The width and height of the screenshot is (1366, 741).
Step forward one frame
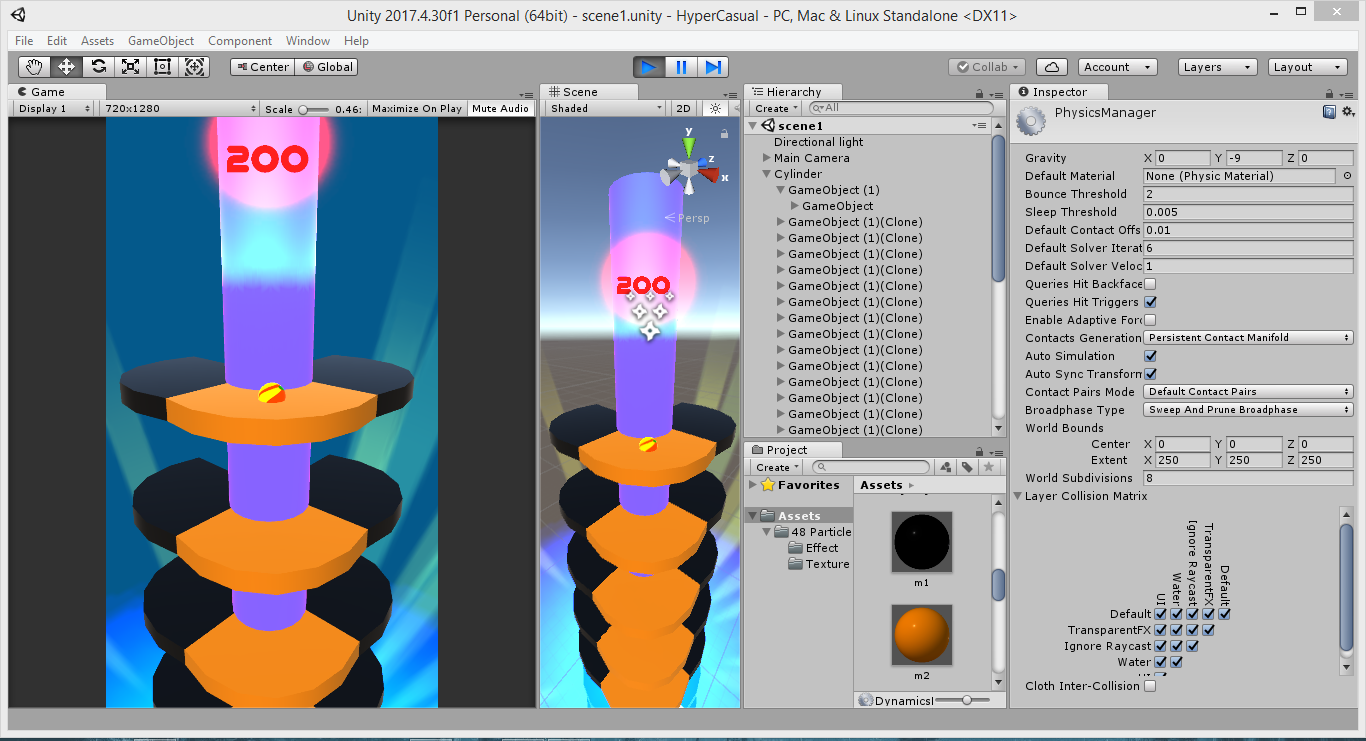(713, 67)
